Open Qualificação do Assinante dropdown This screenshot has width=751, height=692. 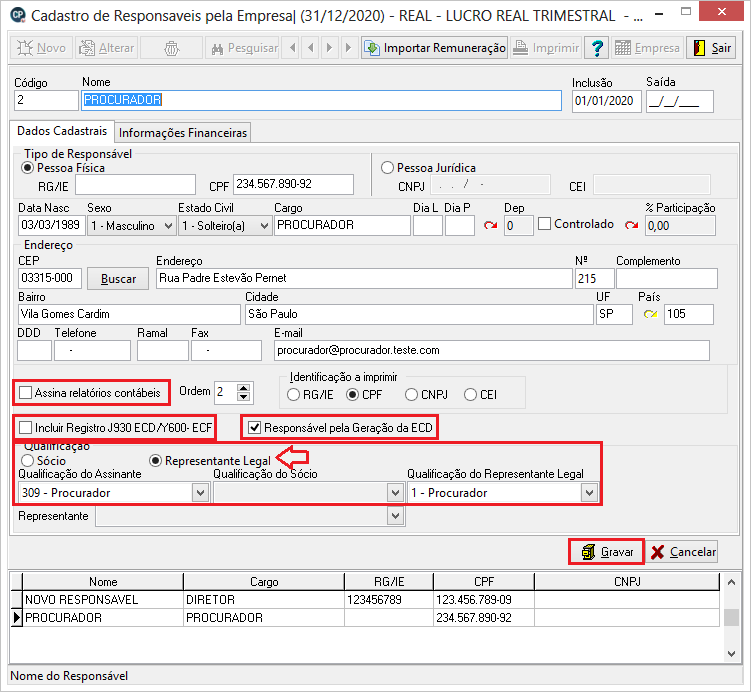[200, 493]
